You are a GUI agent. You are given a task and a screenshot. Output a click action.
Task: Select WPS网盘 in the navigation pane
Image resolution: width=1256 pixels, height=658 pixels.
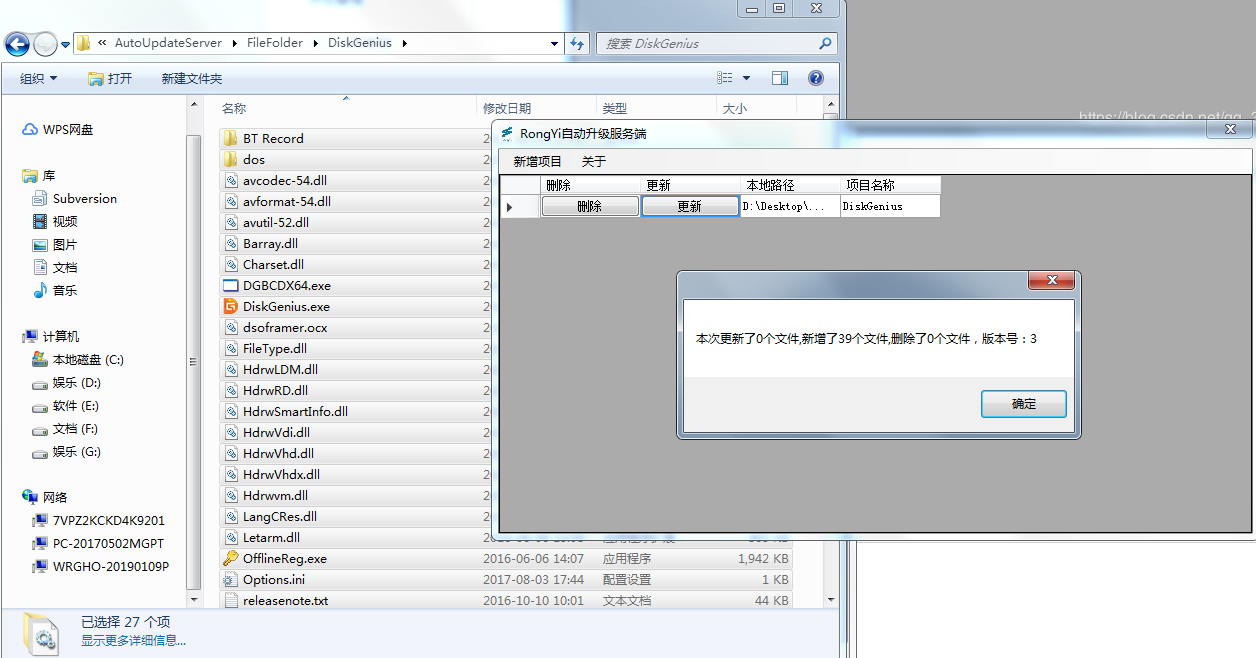click(58, 130)
